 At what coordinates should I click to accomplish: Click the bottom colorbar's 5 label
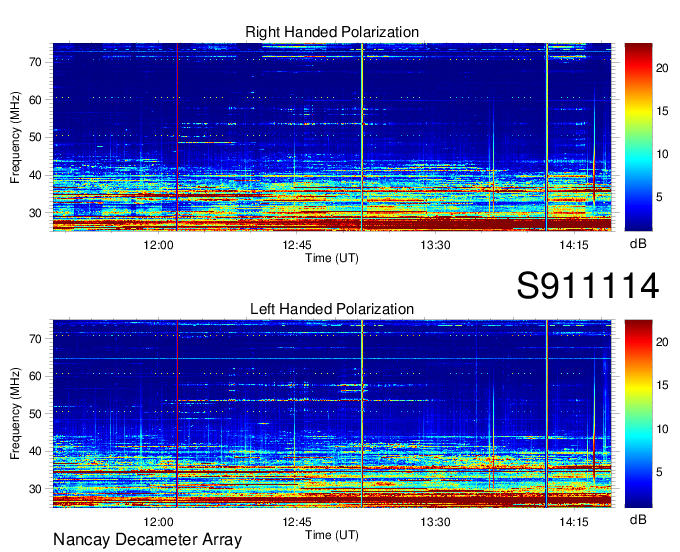click(659, 472)
